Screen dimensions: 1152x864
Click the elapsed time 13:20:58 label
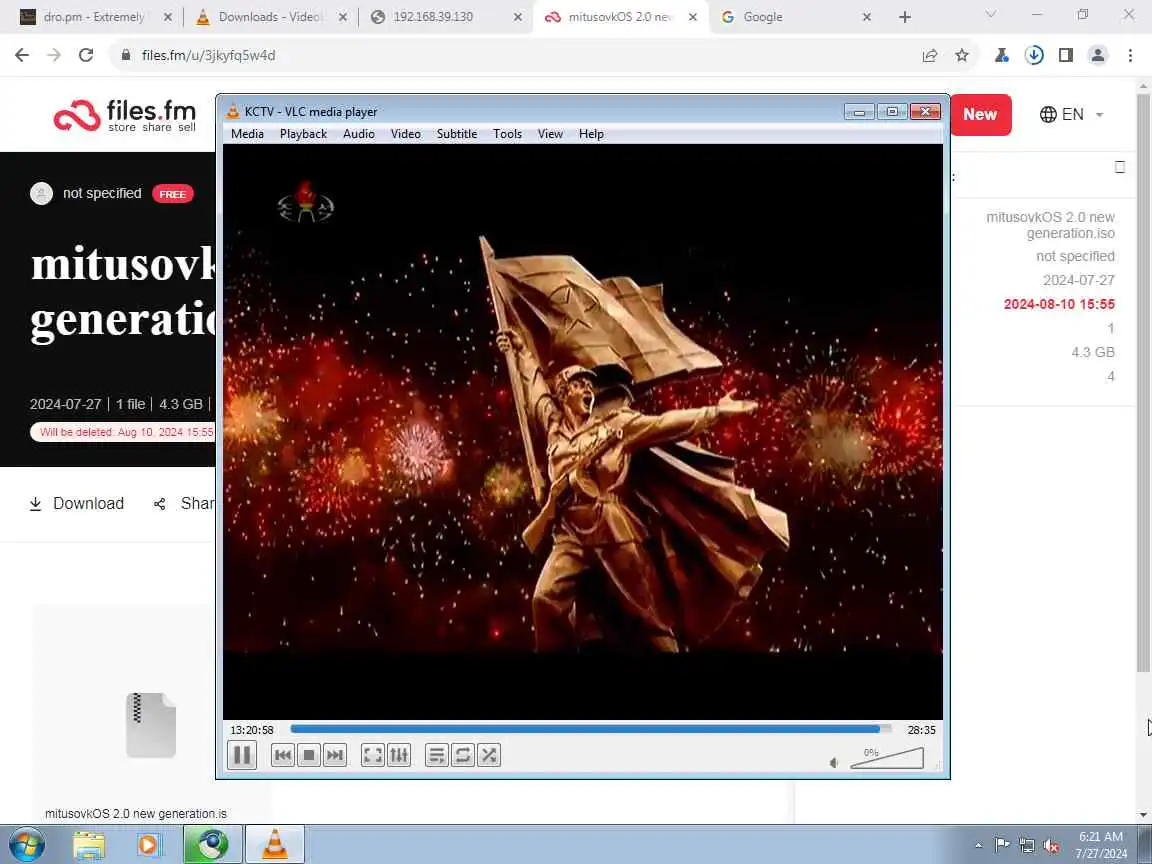[x=252, y=730]
